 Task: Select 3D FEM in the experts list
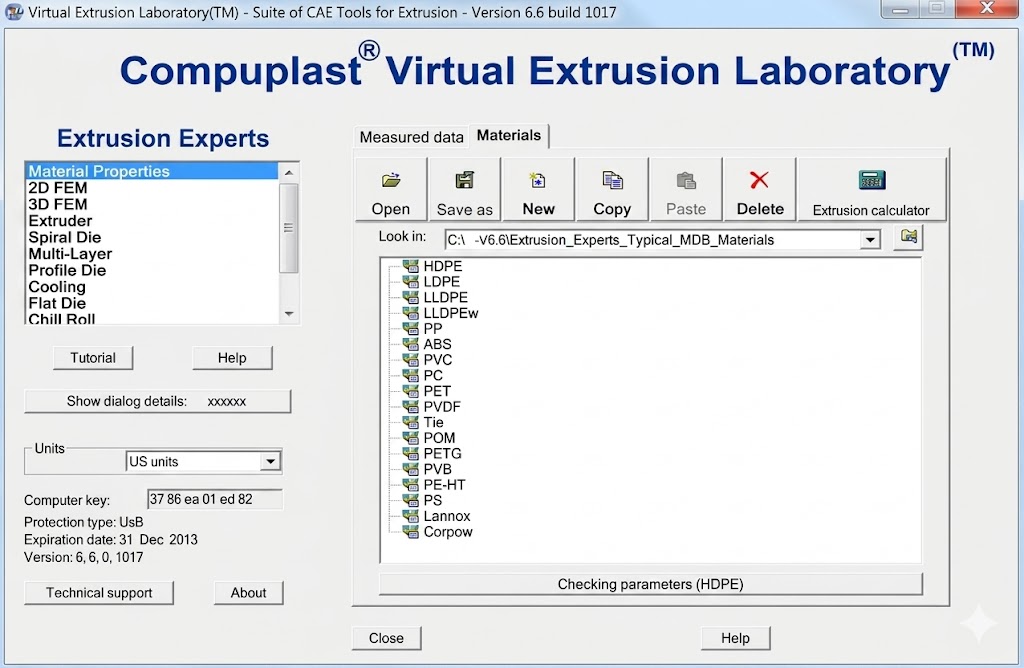pyautogui.click(x=152, y=204)
